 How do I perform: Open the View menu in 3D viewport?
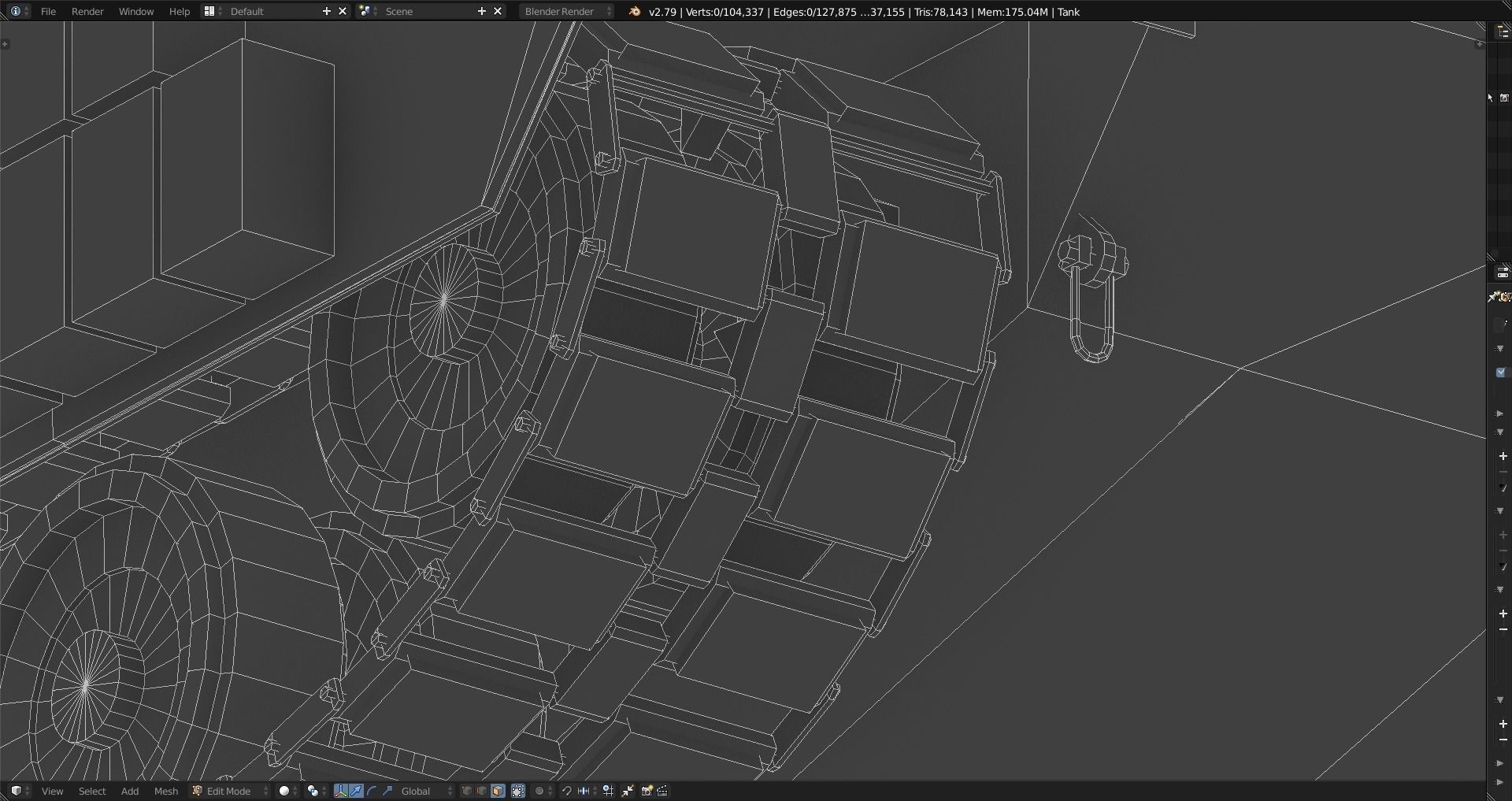(x=52, y=791)
